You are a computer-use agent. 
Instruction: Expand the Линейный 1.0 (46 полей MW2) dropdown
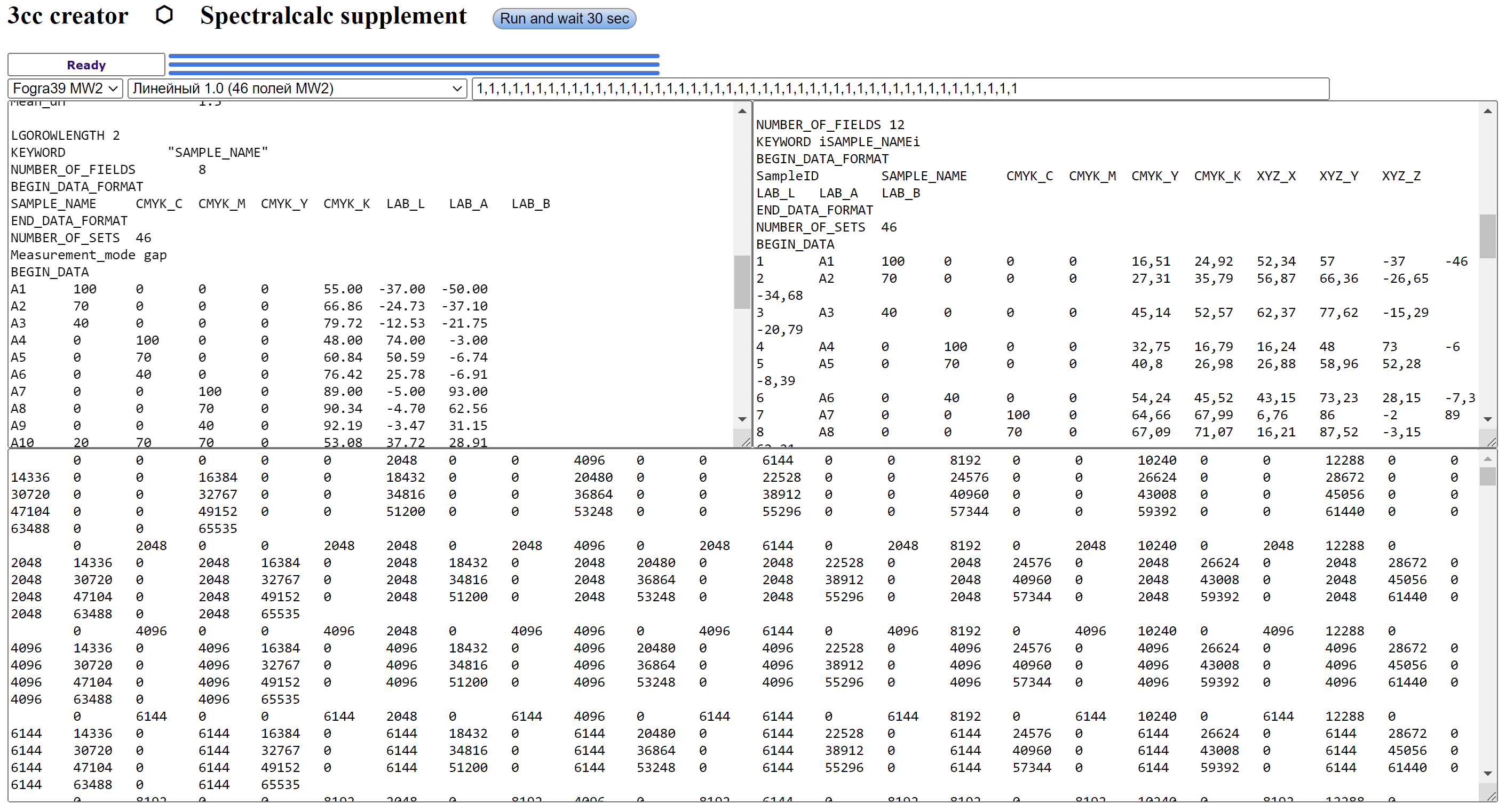coord(296,88)
